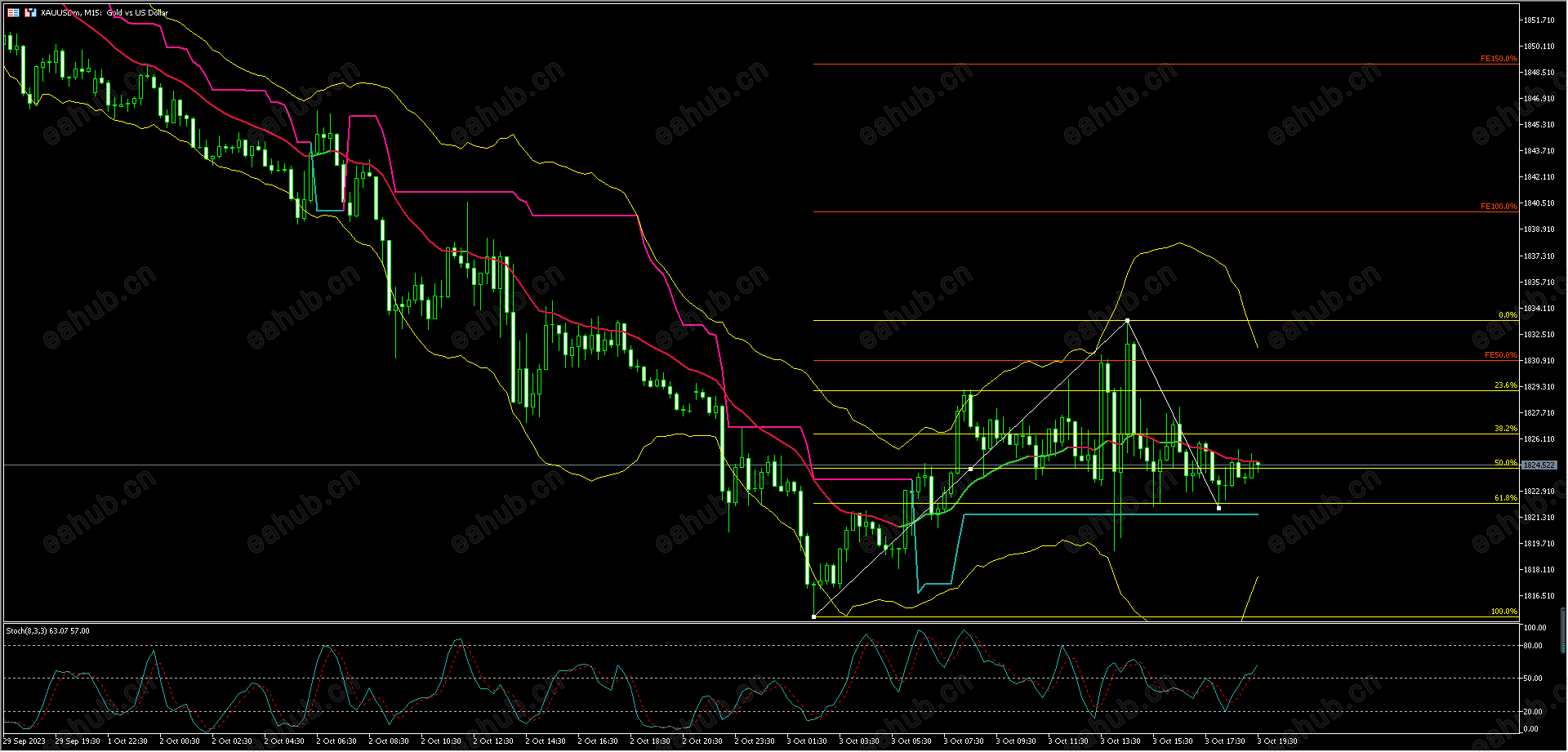Click the 1822.910 price scale label
Screen dimensions: 1568x752
(1539, 492)
